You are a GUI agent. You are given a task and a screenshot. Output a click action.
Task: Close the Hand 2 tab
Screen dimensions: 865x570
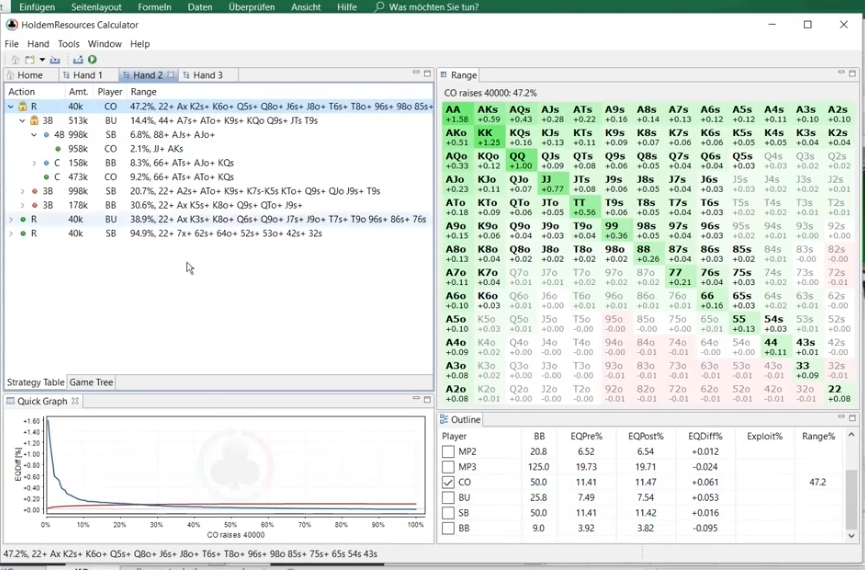tap(170, 75)
